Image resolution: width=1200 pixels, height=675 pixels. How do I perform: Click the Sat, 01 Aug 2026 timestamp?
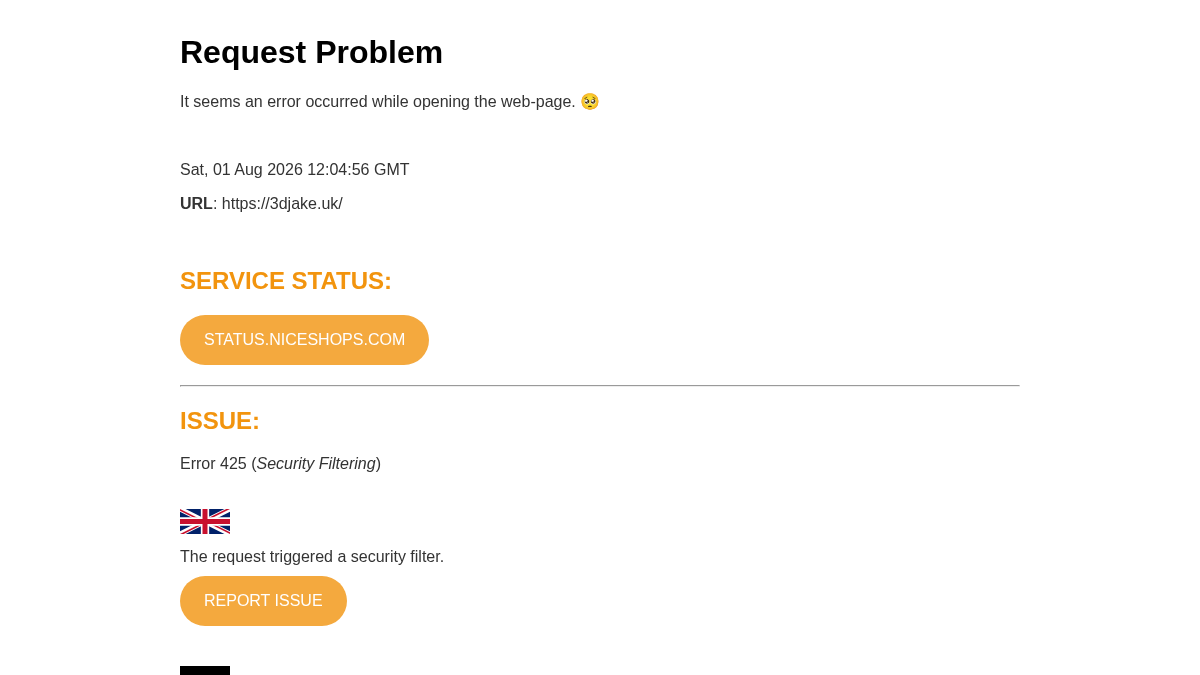(294, 170)
